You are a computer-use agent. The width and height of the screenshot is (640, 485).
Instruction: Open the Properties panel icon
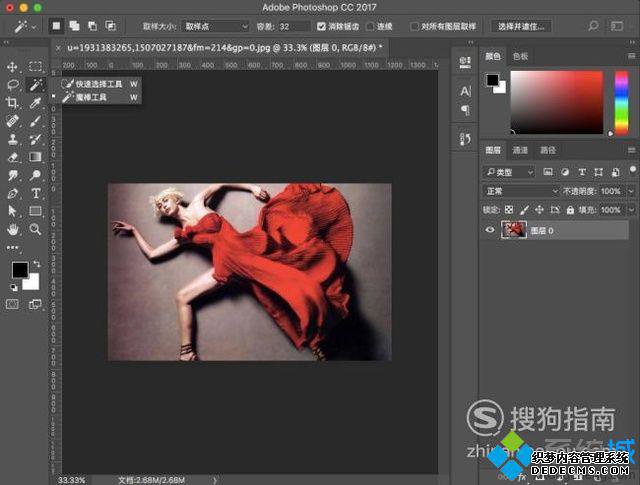[465, 62]
